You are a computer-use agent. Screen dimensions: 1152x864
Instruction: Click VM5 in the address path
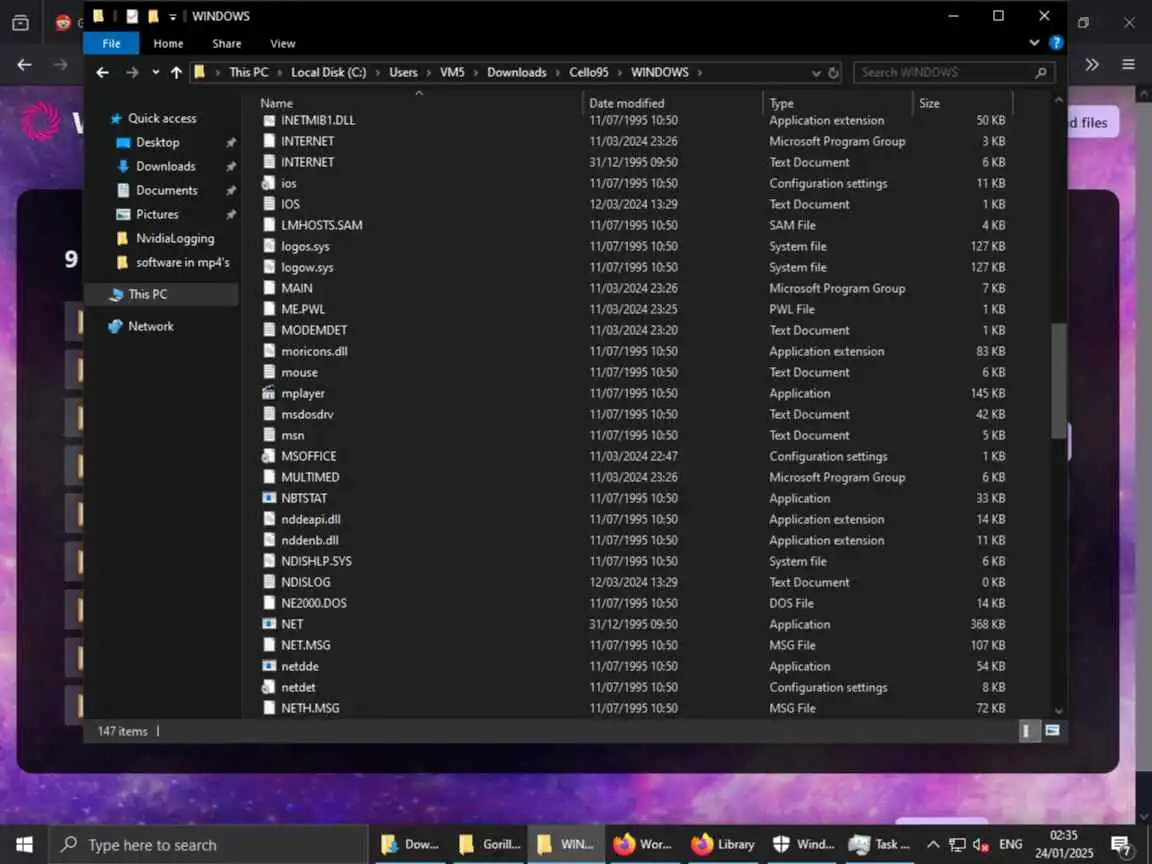tap(452, 72)
